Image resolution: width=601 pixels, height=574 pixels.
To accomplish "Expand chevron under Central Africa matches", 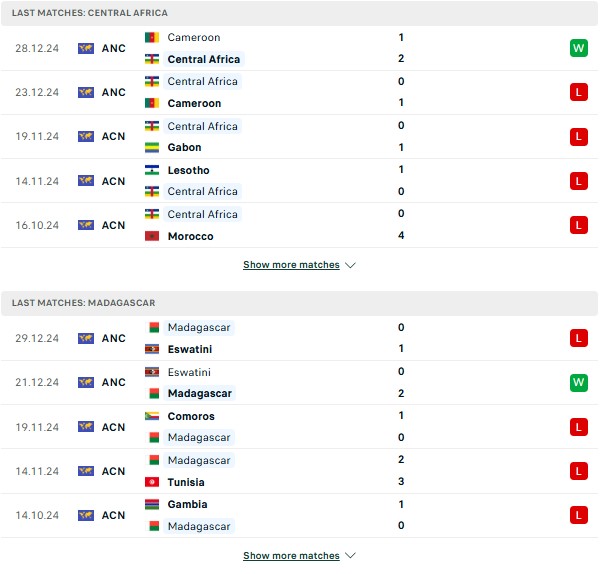I will [350, 265].
